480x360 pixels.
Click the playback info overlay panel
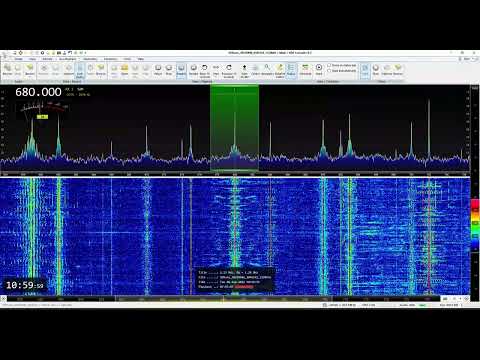pyautogui.click(x=235, y=279)
